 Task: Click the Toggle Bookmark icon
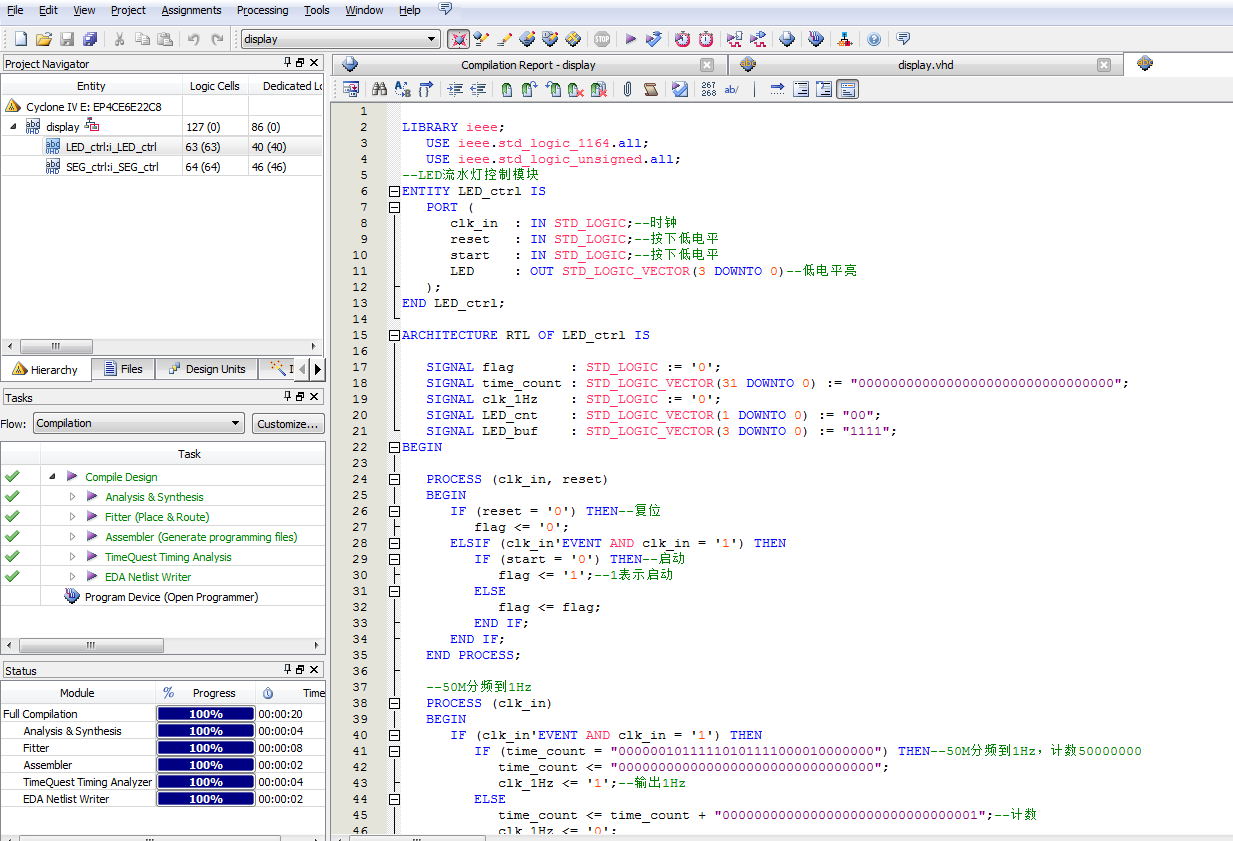(x=506, y=89)
